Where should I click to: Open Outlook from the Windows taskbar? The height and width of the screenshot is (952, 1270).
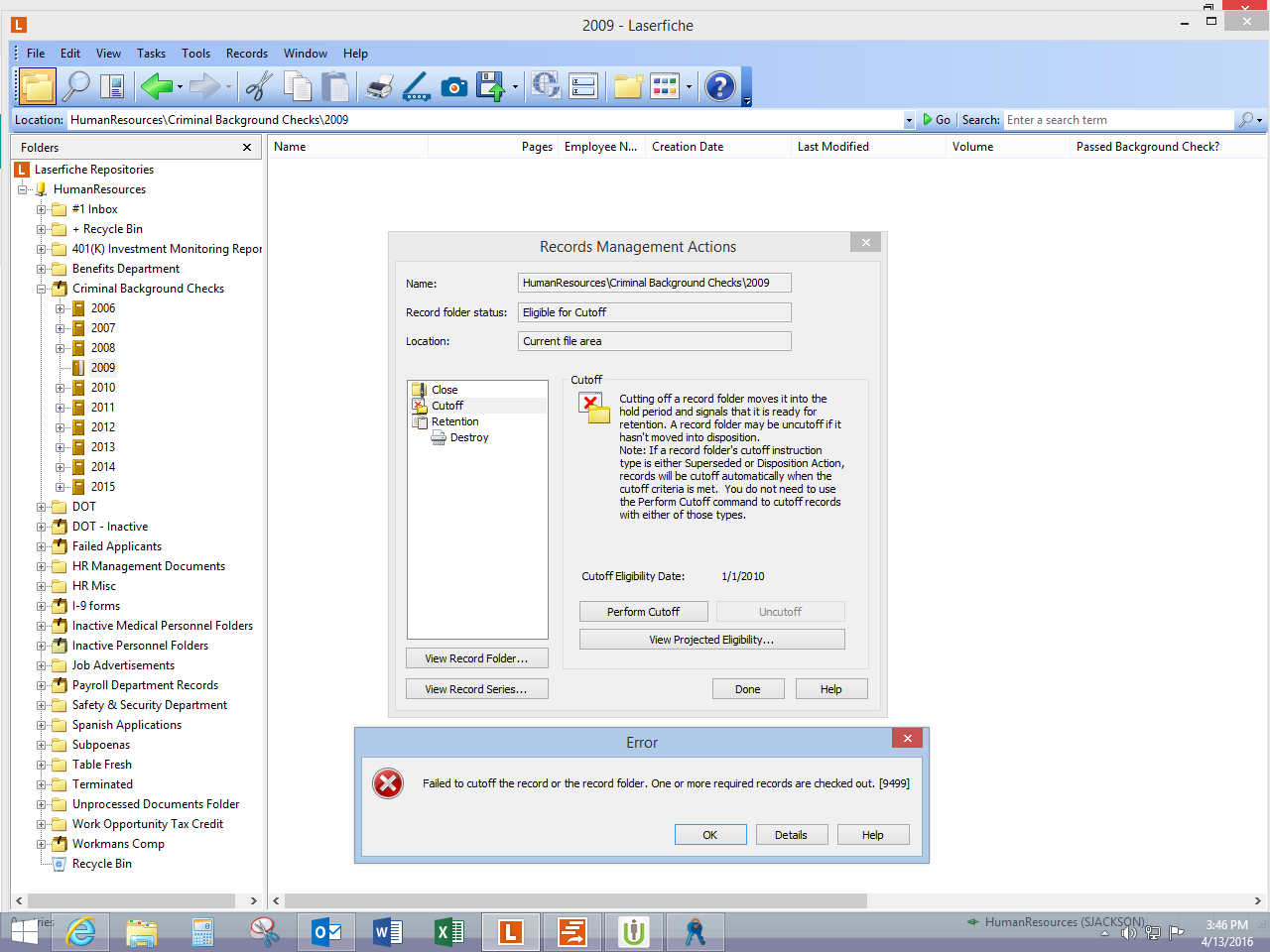pyautogui.click(x=326, y=932)
